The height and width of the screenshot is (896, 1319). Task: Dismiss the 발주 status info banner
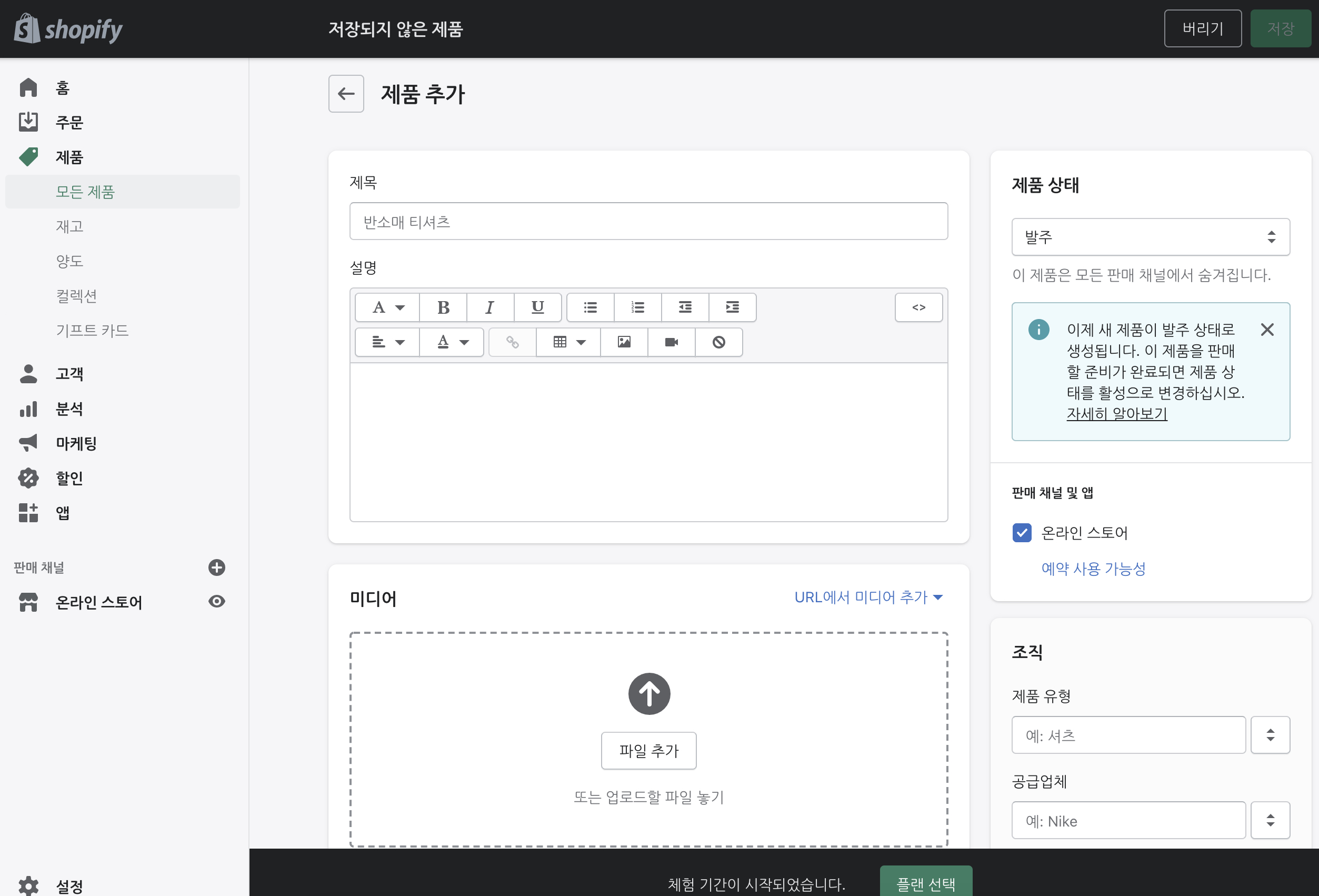[1267, 330]
